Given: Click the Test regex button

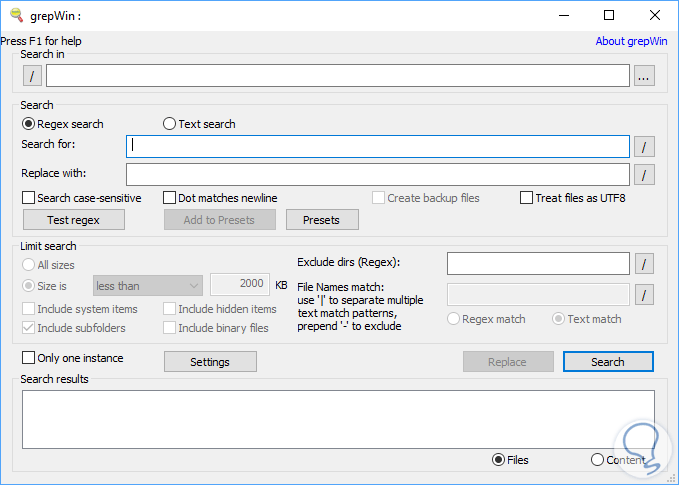Looking at the screenshot, I should point(74,220).
